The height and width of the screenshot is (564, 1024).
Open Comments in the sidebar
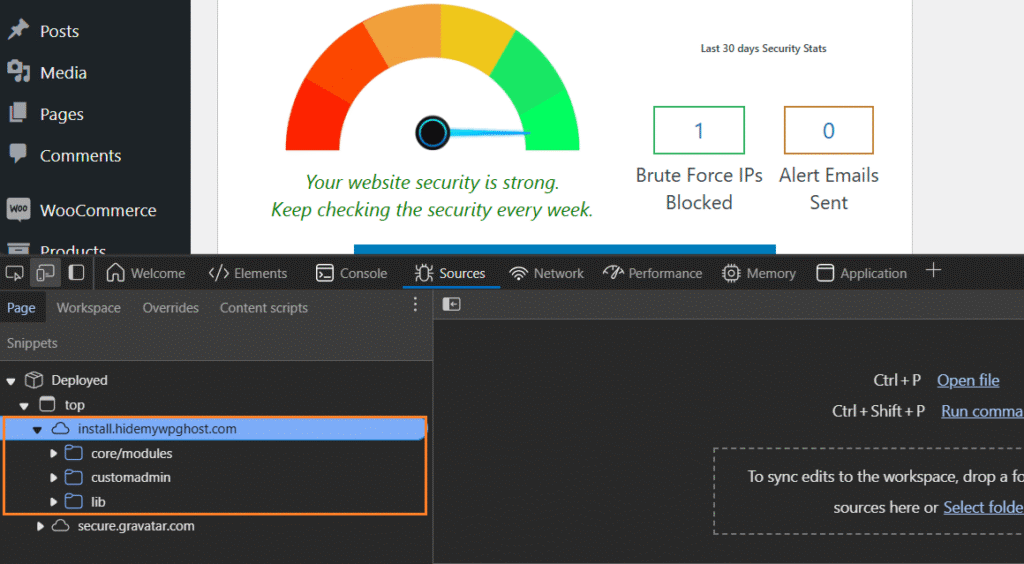80,155
